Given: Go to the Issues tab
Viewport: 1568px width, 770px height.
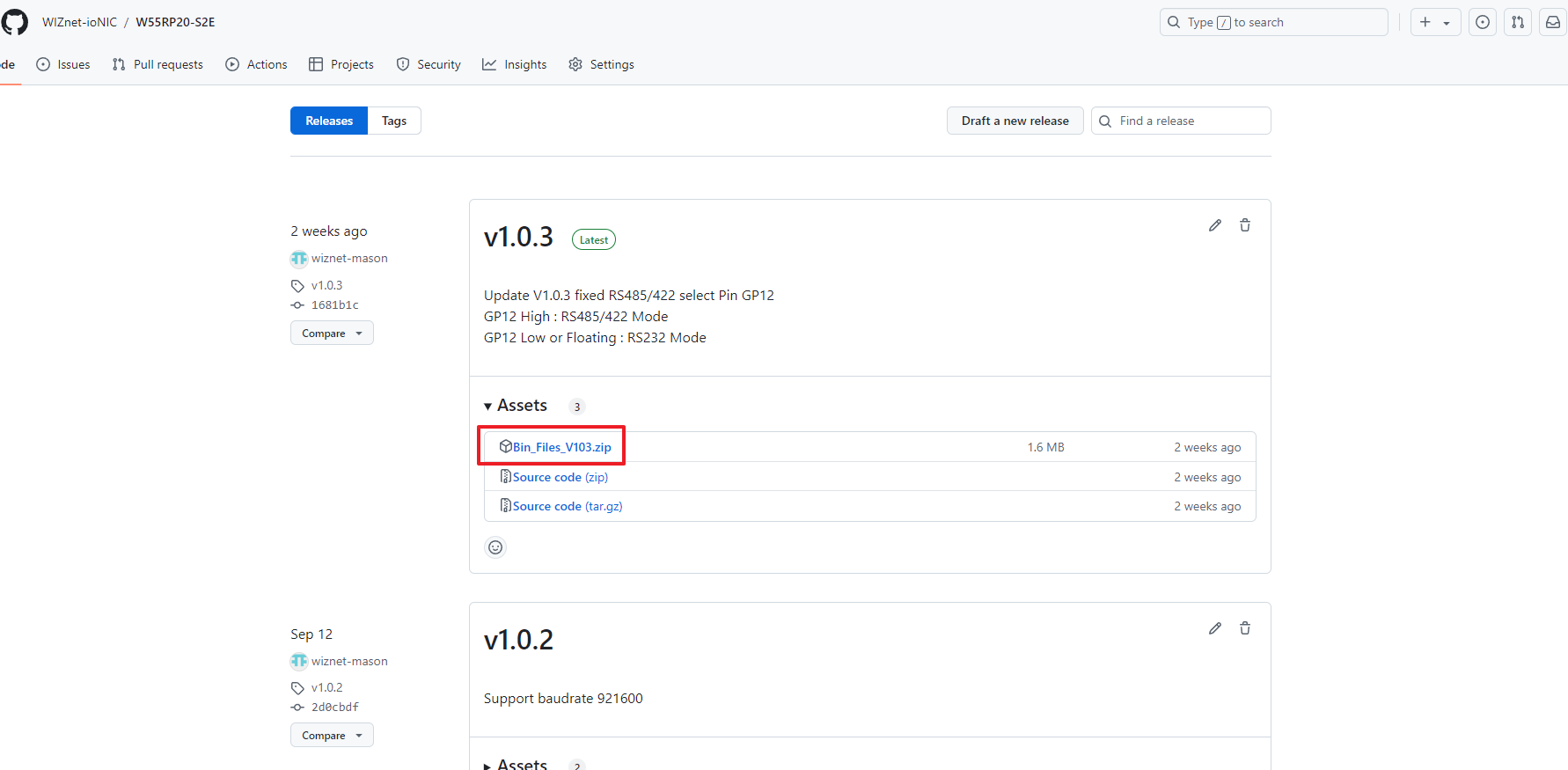Looking at the screenshot, I should [63, 64].
